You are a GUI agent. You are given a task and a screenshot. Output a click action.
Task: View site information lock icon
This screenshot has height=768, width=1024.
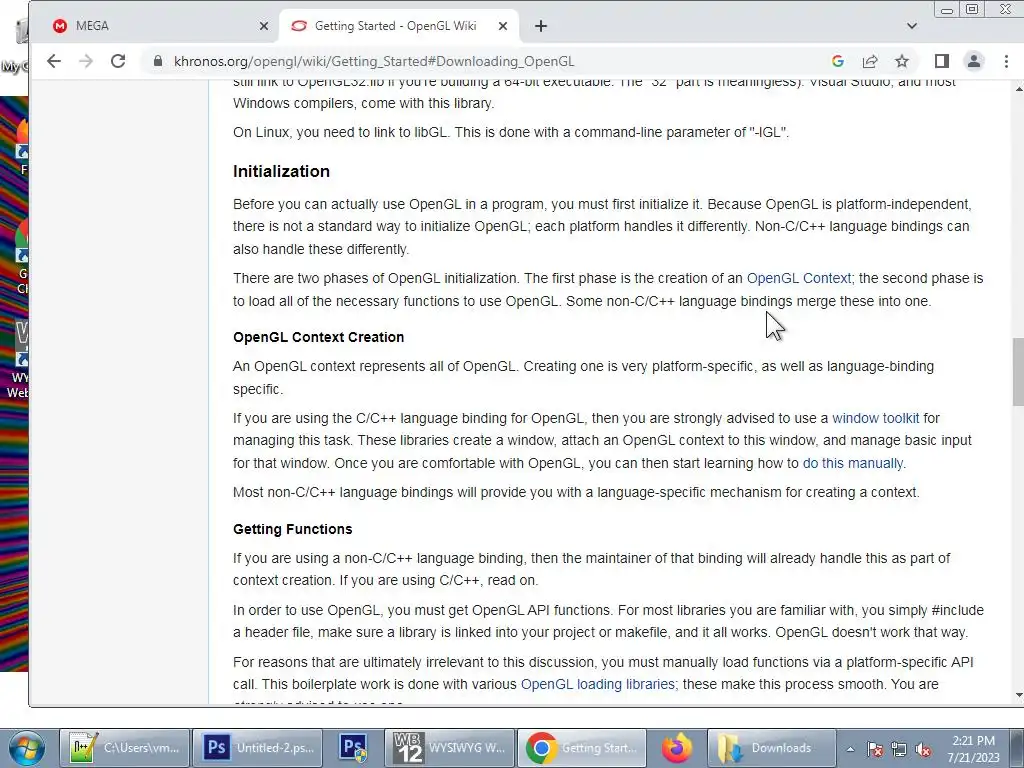click(157, 61)
